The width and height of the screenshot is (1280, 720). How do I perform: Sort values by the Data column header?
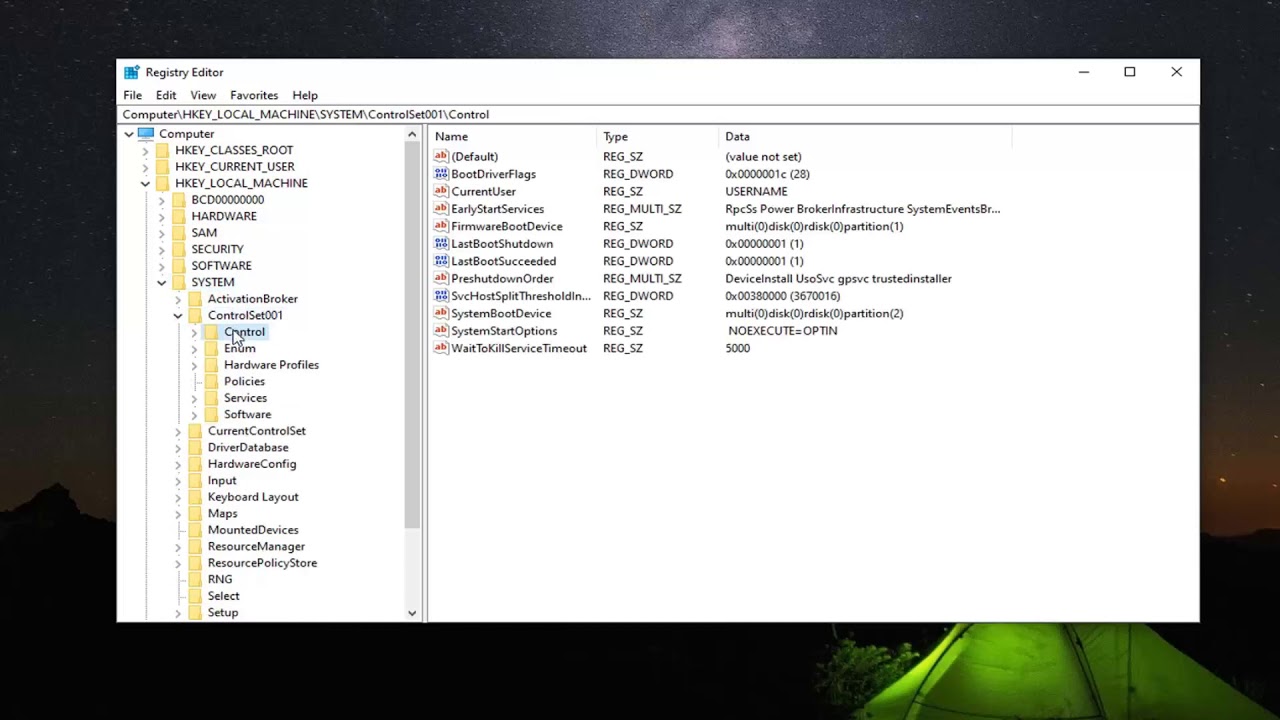tap(866, 136)
